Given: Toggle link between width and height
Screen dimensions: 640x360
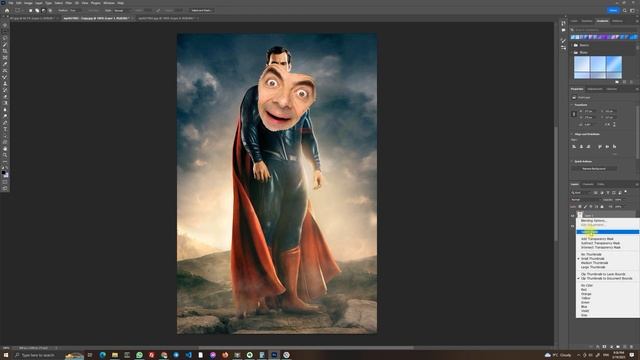Looking at the screenshot, I should [573, 114].
